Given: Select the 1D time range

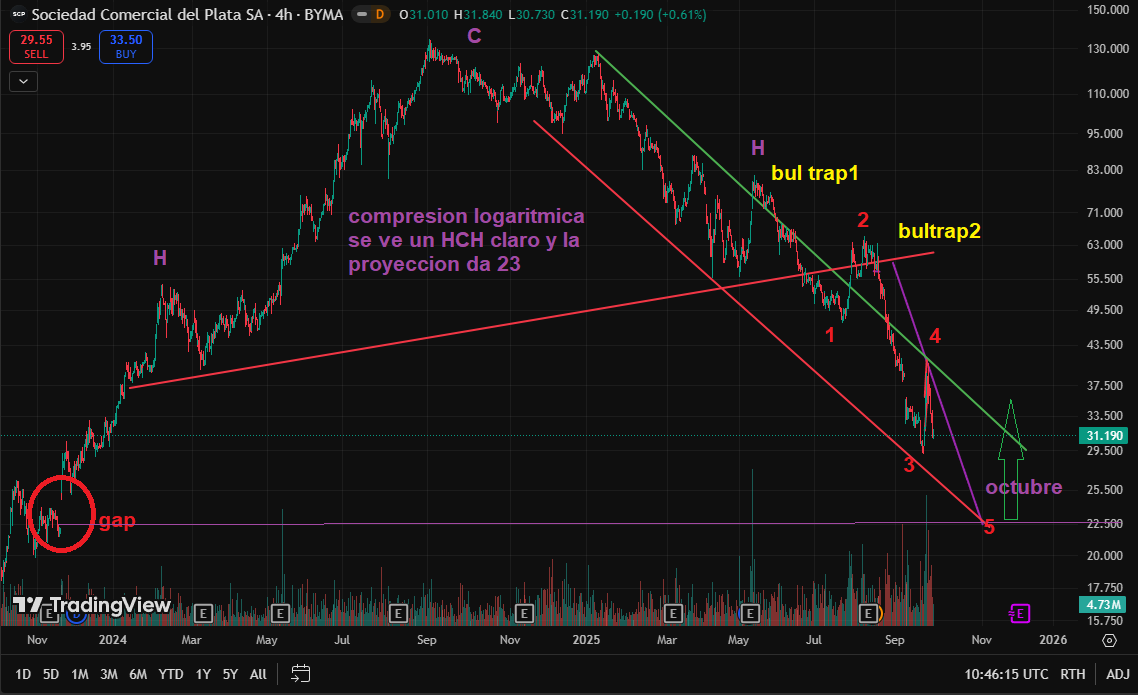Looking at the screenshot, I should [23, 674].
